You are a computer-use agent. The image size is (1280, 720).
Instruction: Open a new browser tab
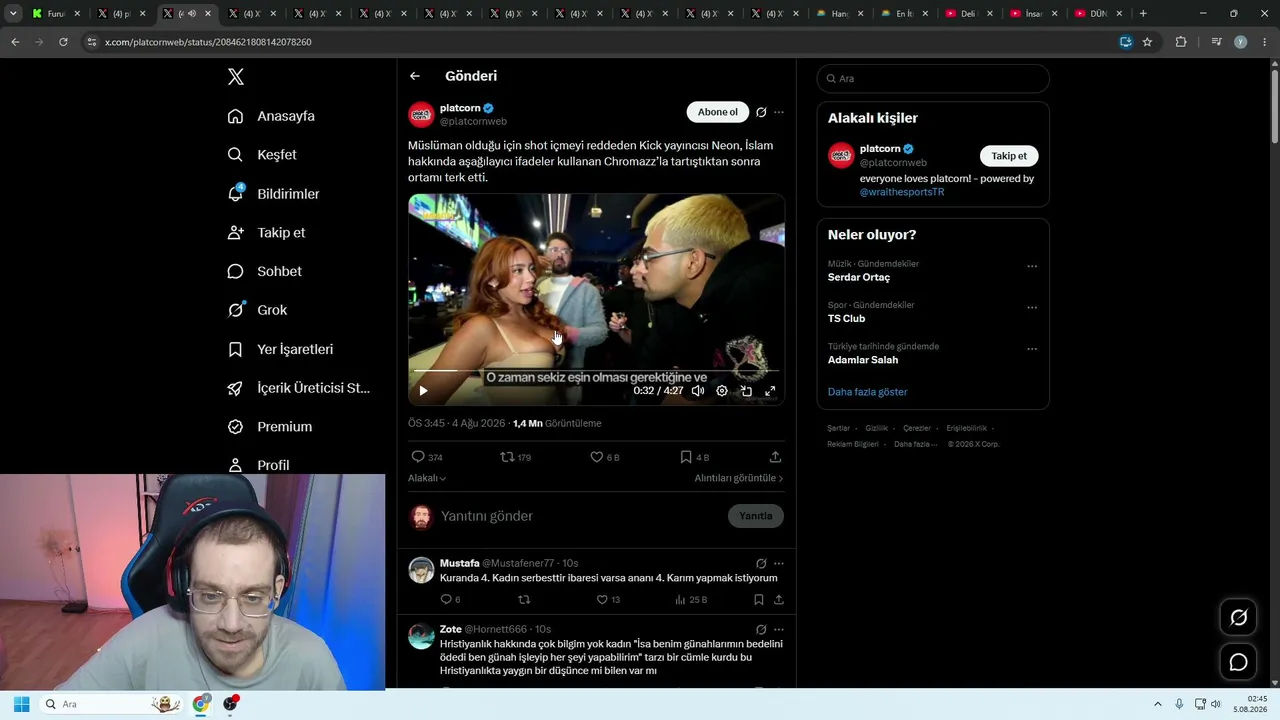1143,14
